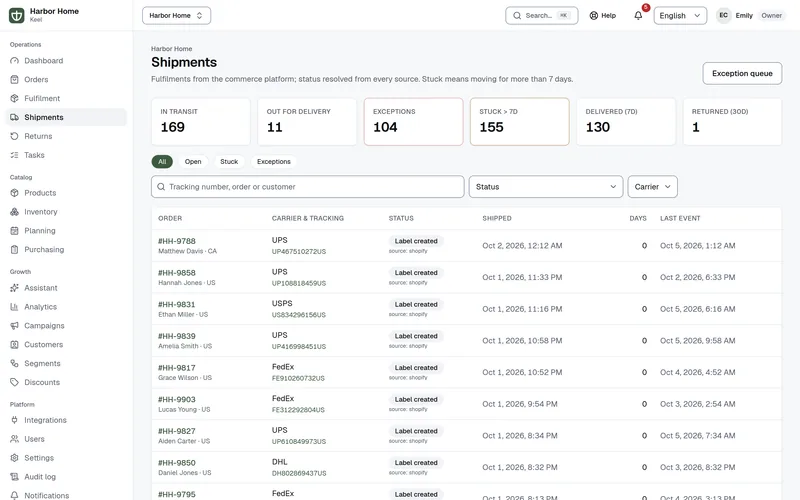Click the Planning calendar icon
800x500 pixels.
[x=14, y=231]
